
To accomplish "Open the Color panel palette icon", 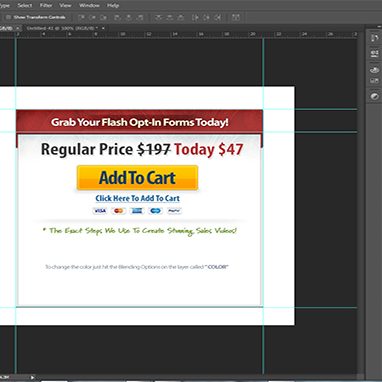I will 374,70.
